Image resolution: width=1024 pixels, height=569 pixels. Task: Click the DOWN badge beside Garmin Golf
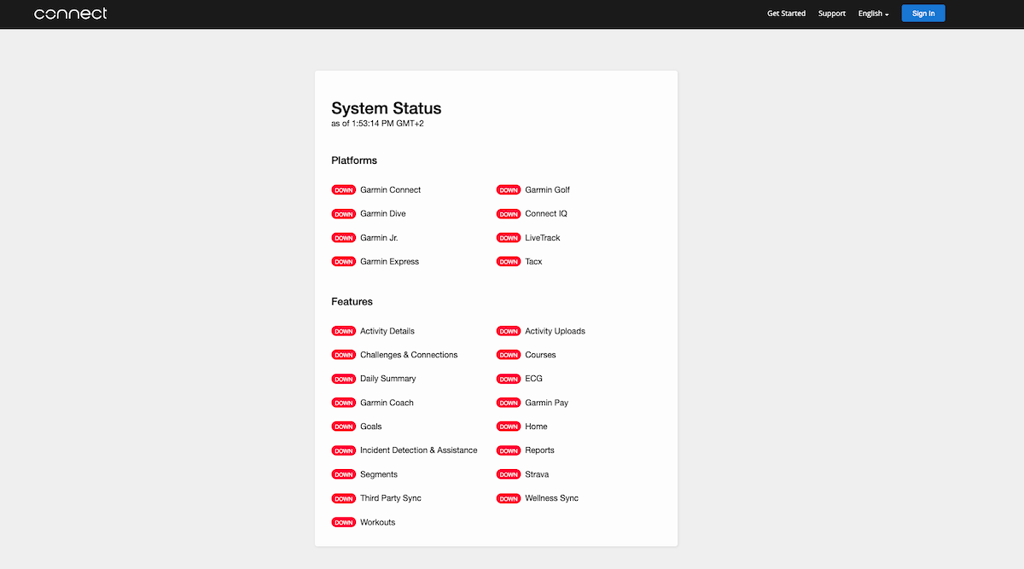(508, 190)
